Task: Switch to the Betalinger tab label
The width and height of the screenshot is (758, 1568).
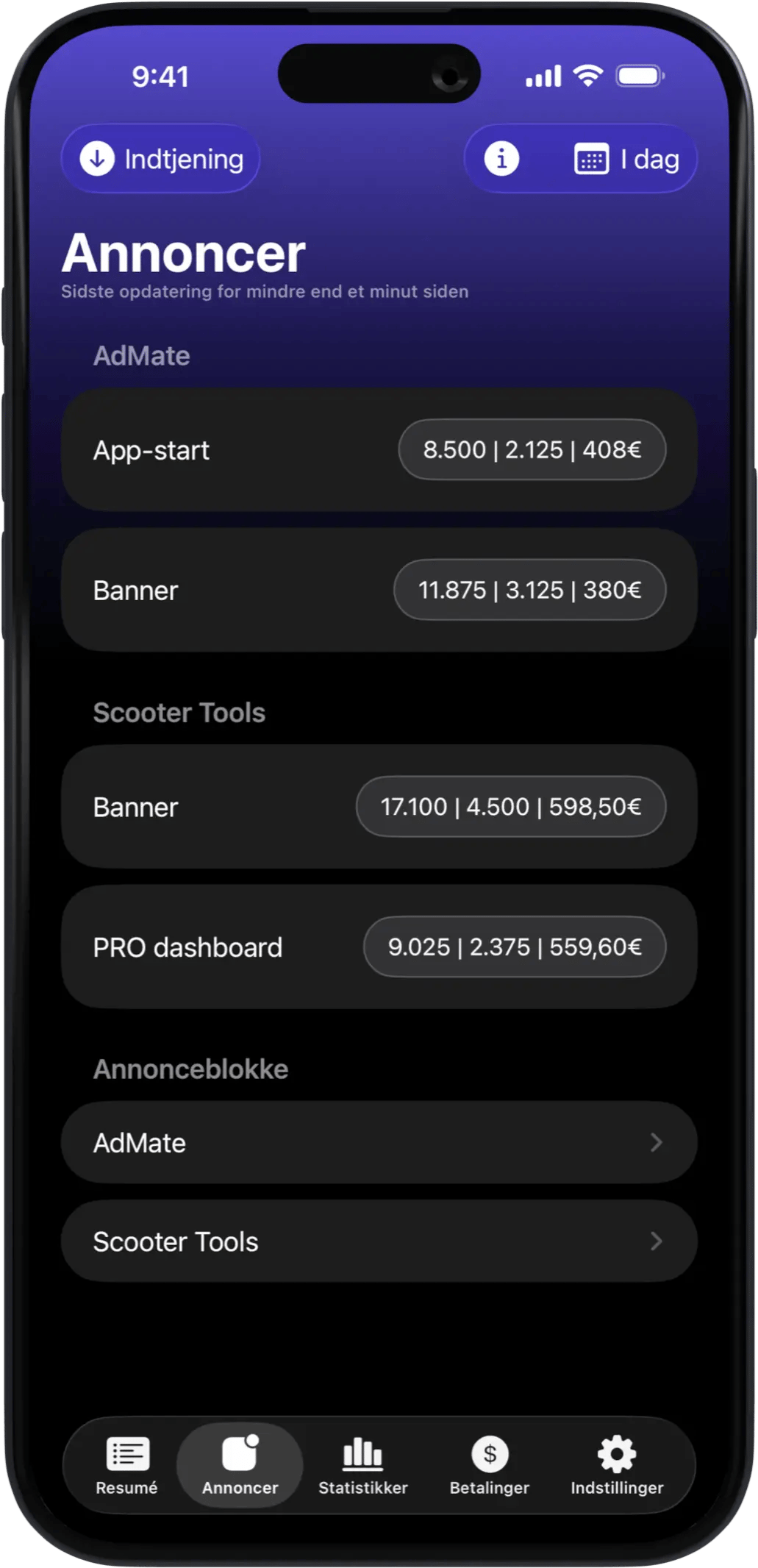Action: [490, 1488]
